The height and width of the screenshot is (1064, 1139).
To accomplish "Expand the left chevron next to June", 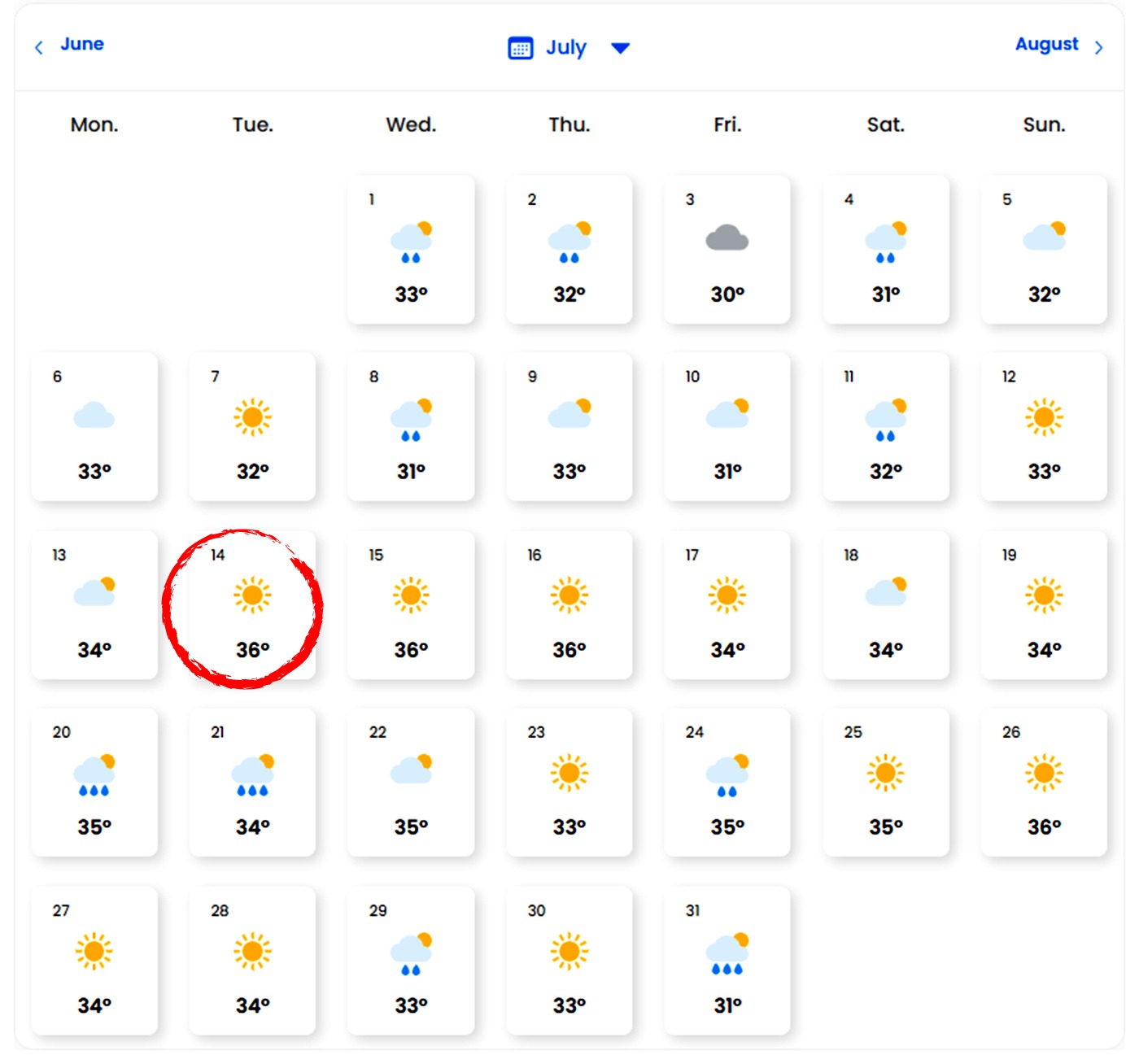I will coord(38,47).
